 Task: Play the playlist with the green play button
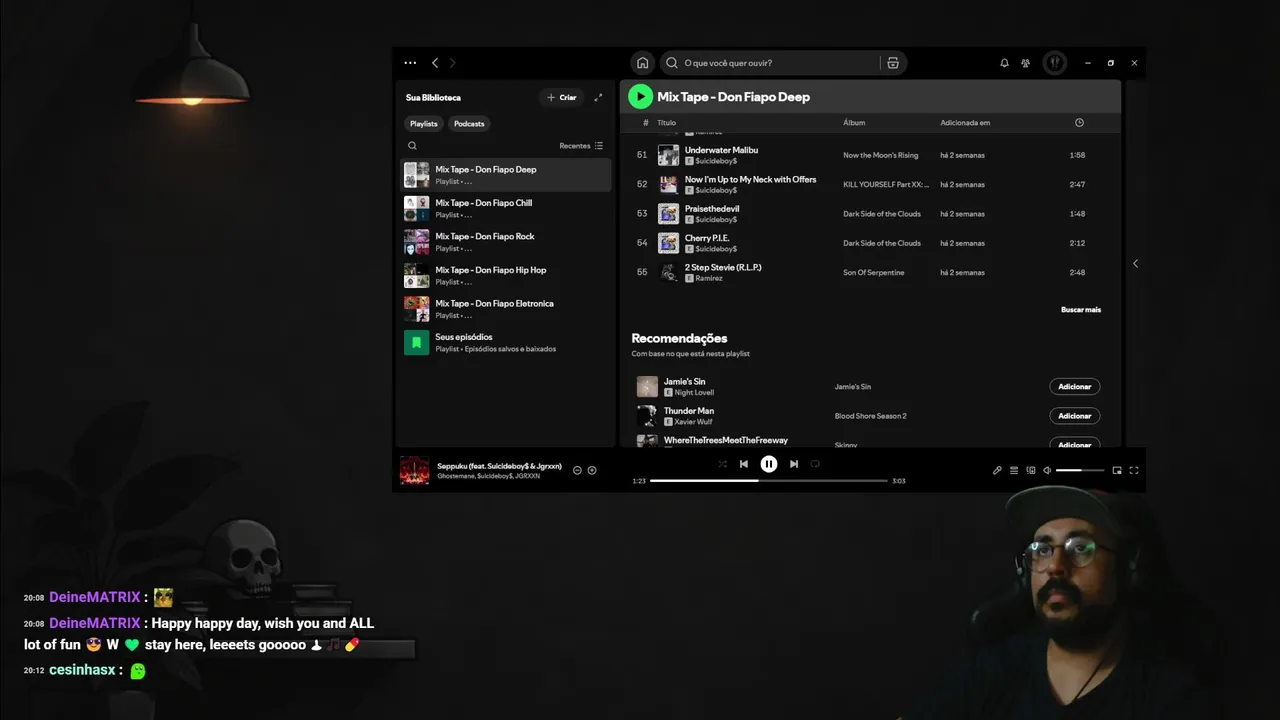pyautogui.click(x=640, y=97)
